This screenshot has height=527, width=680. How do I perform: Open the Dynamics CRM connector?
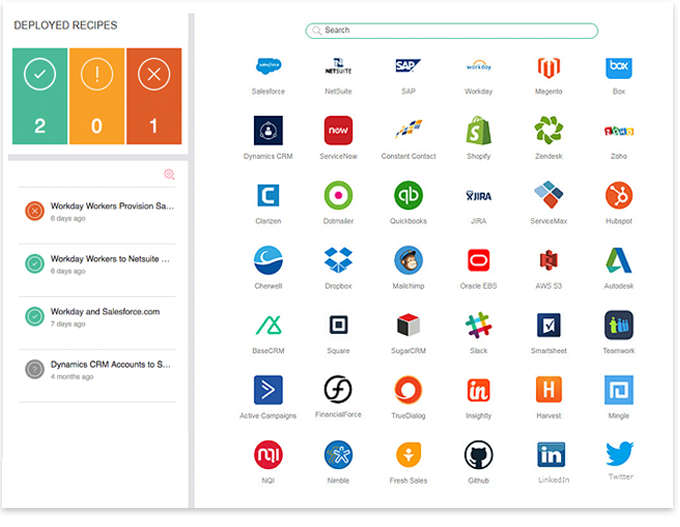tap(268, 131)
